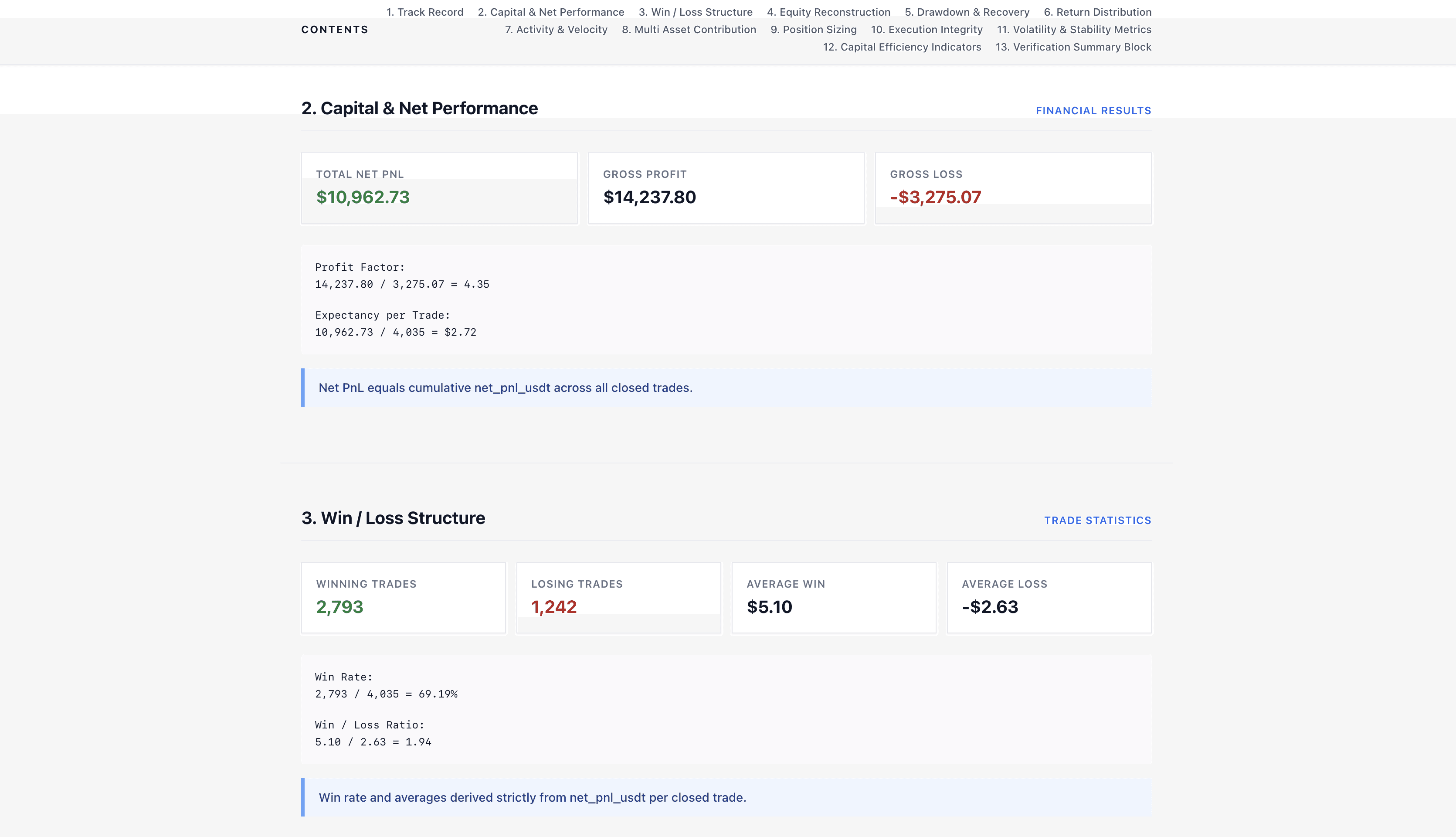Viewport: 1456px width, 837px height.
Task: Click the Financial Results section label
Action: (x=1093, y=110)
